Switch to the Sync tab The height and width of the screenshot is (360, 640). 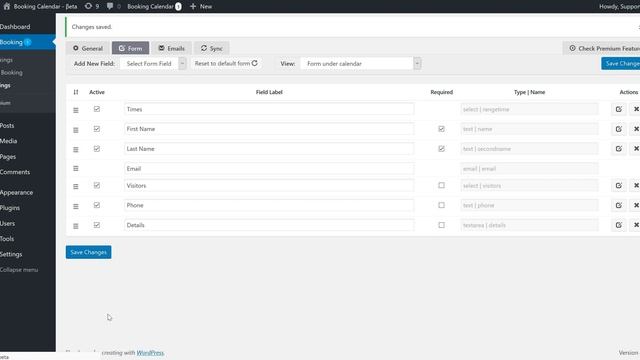pos(211,48)
